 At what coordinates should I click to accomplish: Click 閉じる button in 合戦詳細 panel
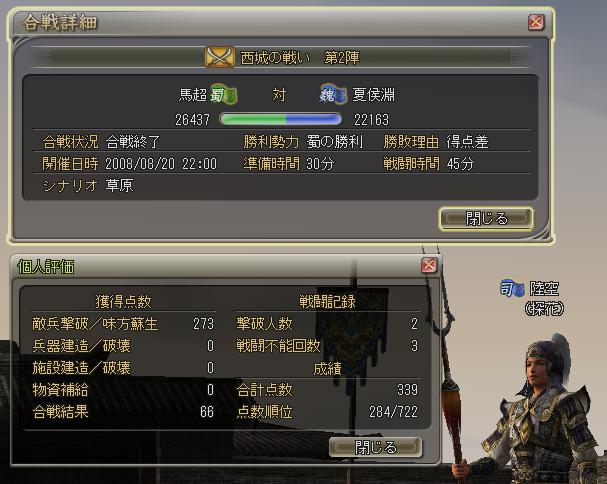click(486, 219)
